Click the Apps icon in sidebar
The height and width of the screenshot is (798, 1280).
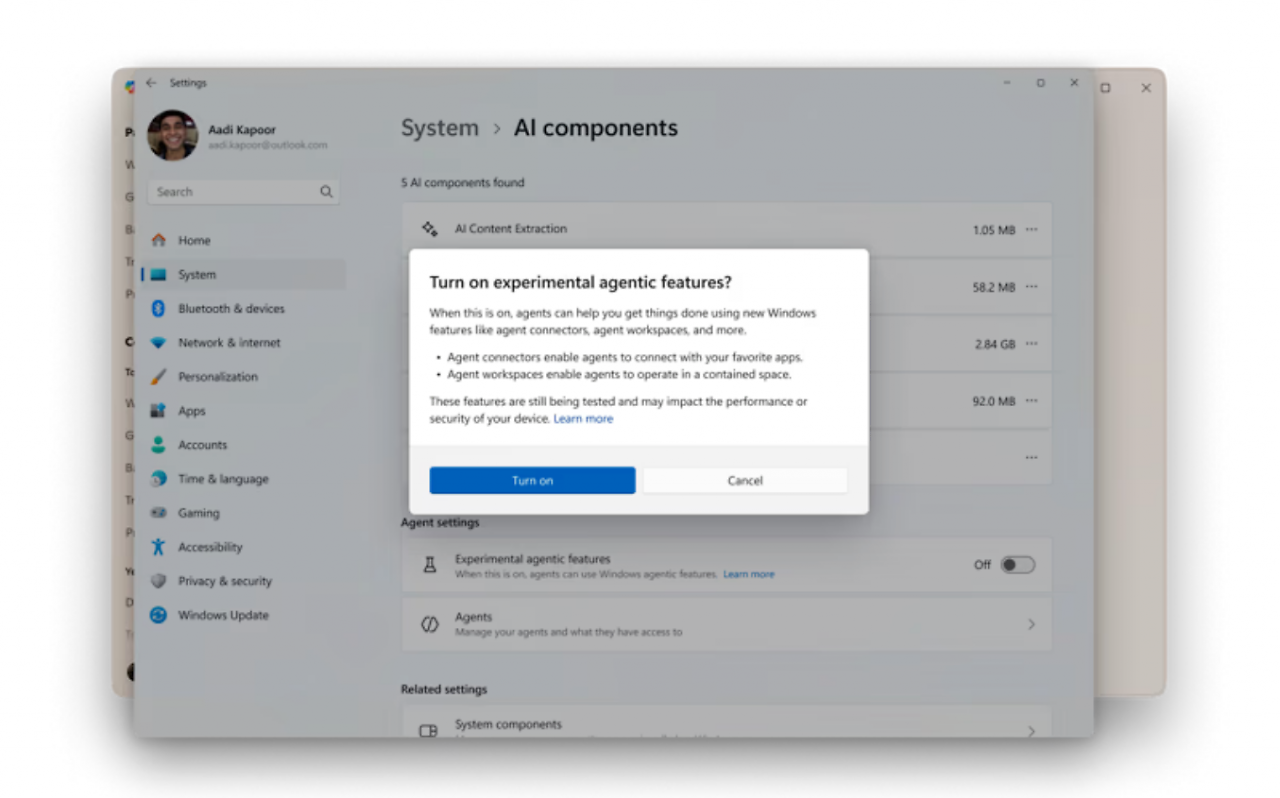tap(158, 410)
